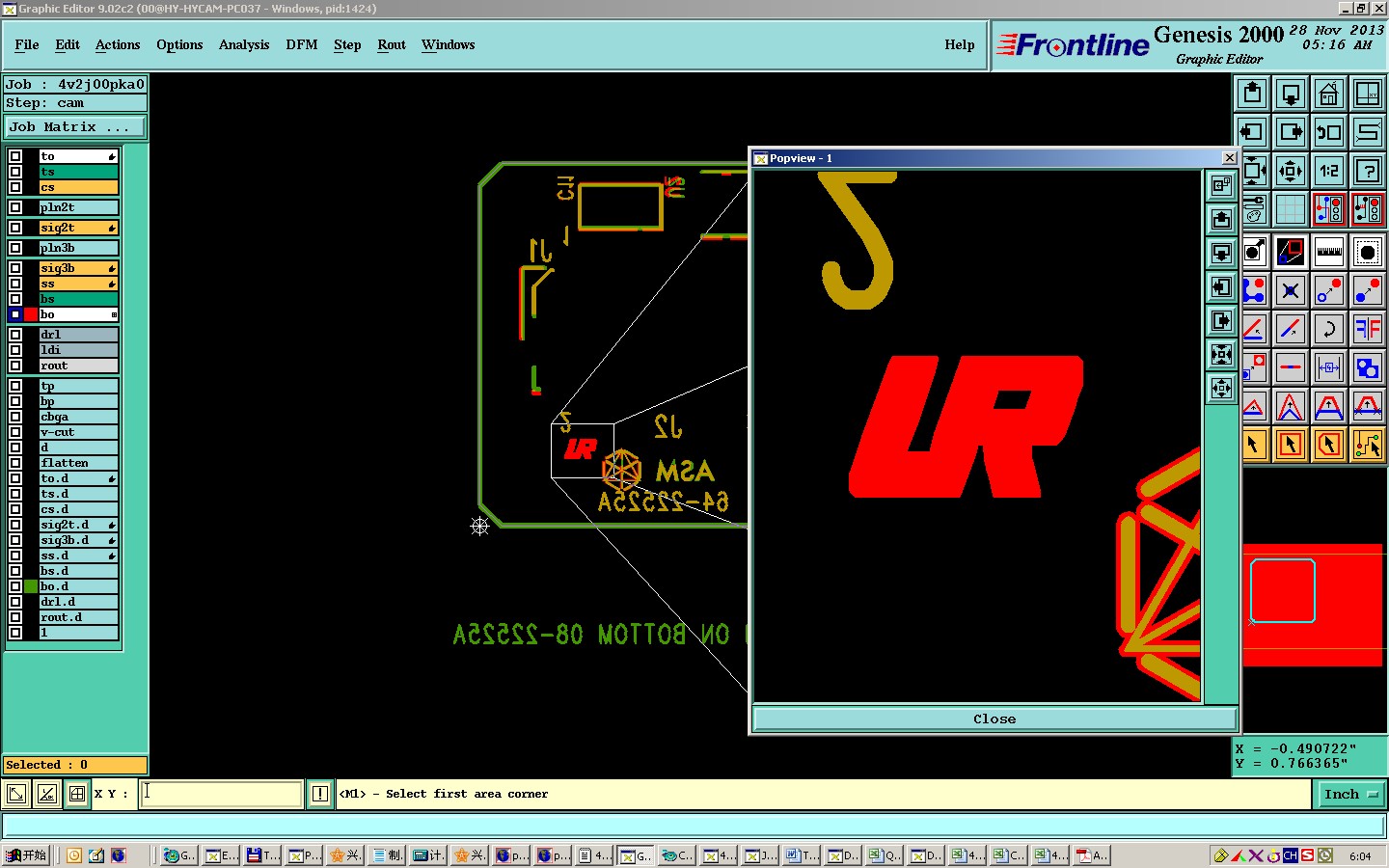Click the question mark help icon
This screenshot has width=1389, height=868.
[1368, 172]
